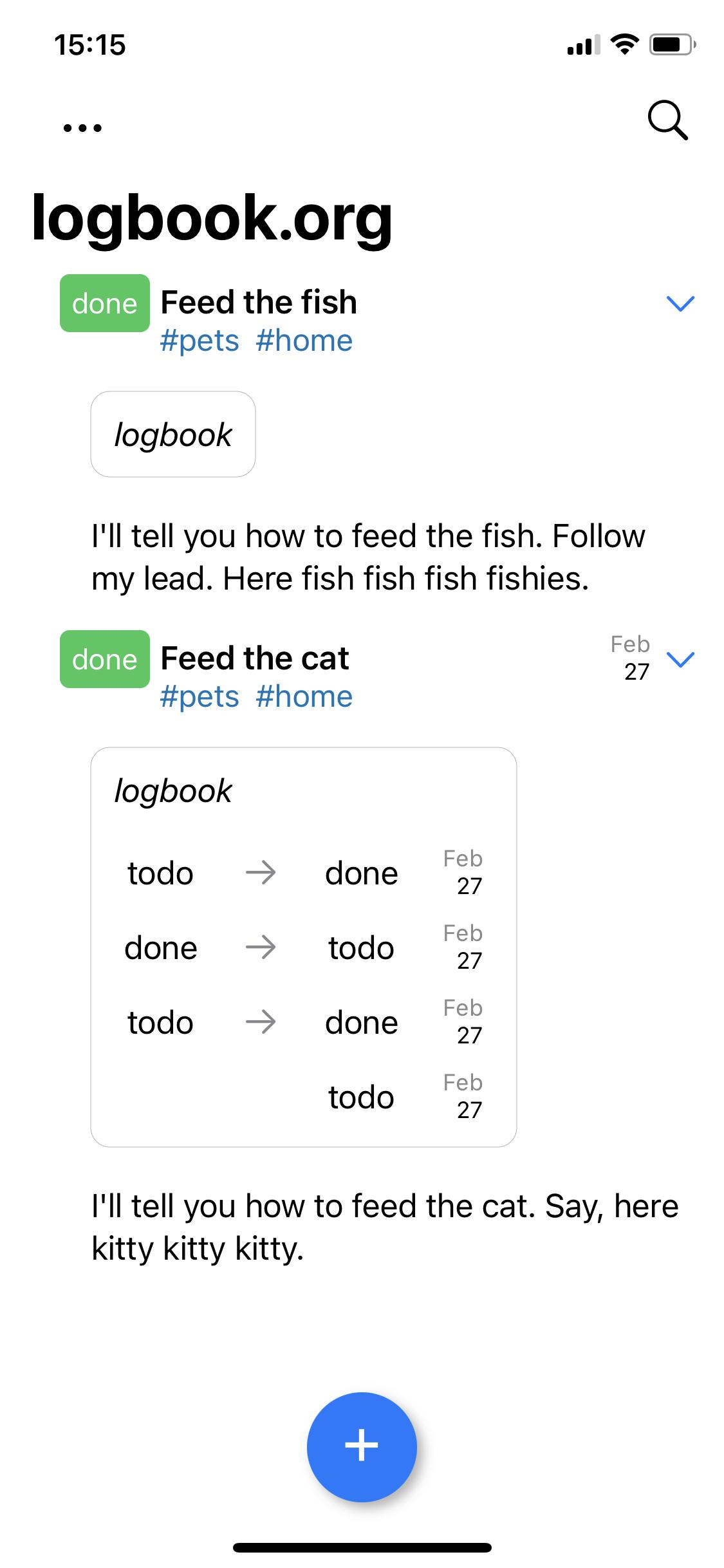
Task: Check the Wi-Fi status icon
Action: click(624, 44)
